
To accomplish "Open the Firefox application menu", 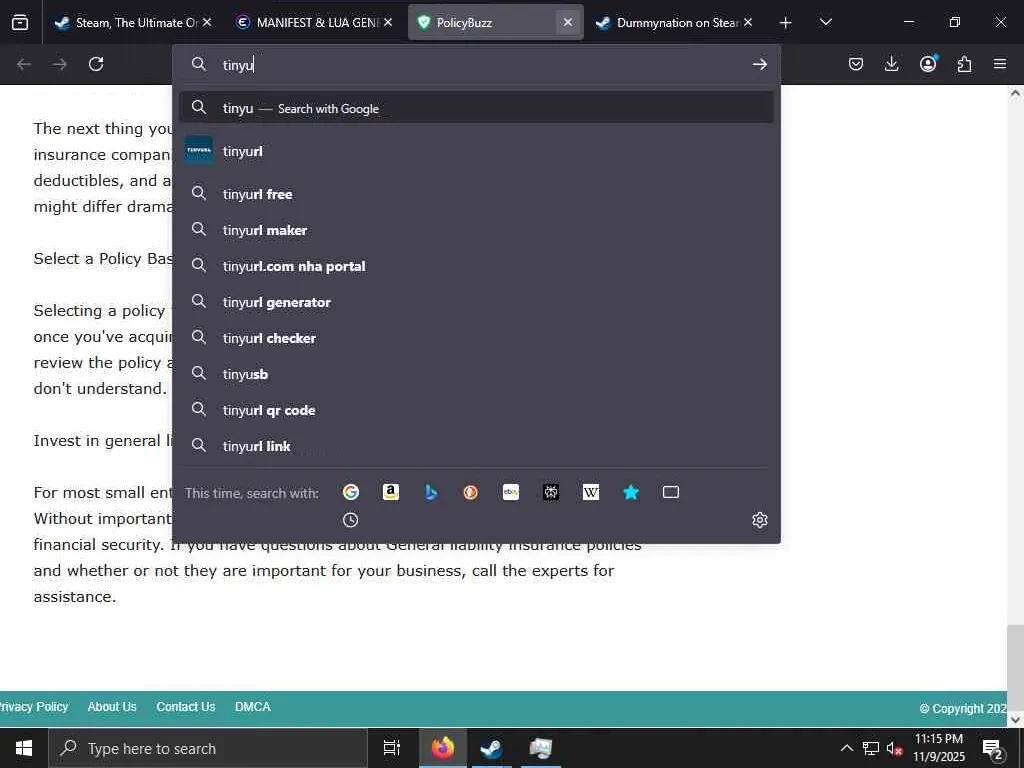I will click(x=1000, y=64).
